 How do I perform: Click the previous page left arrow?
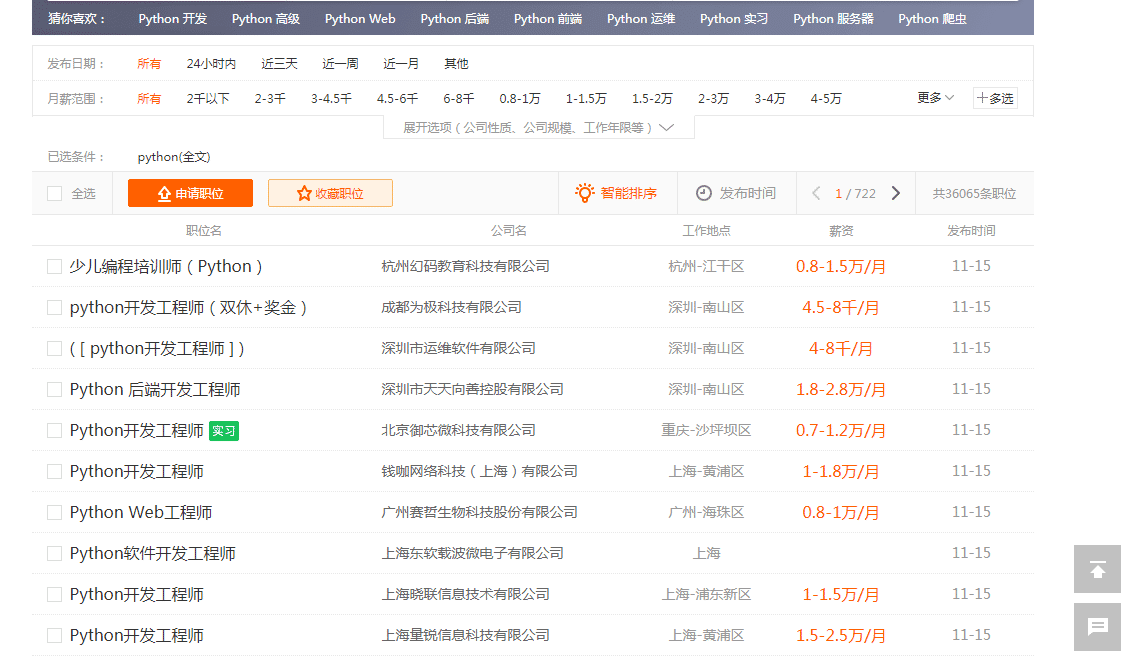(x=816, y=193)
